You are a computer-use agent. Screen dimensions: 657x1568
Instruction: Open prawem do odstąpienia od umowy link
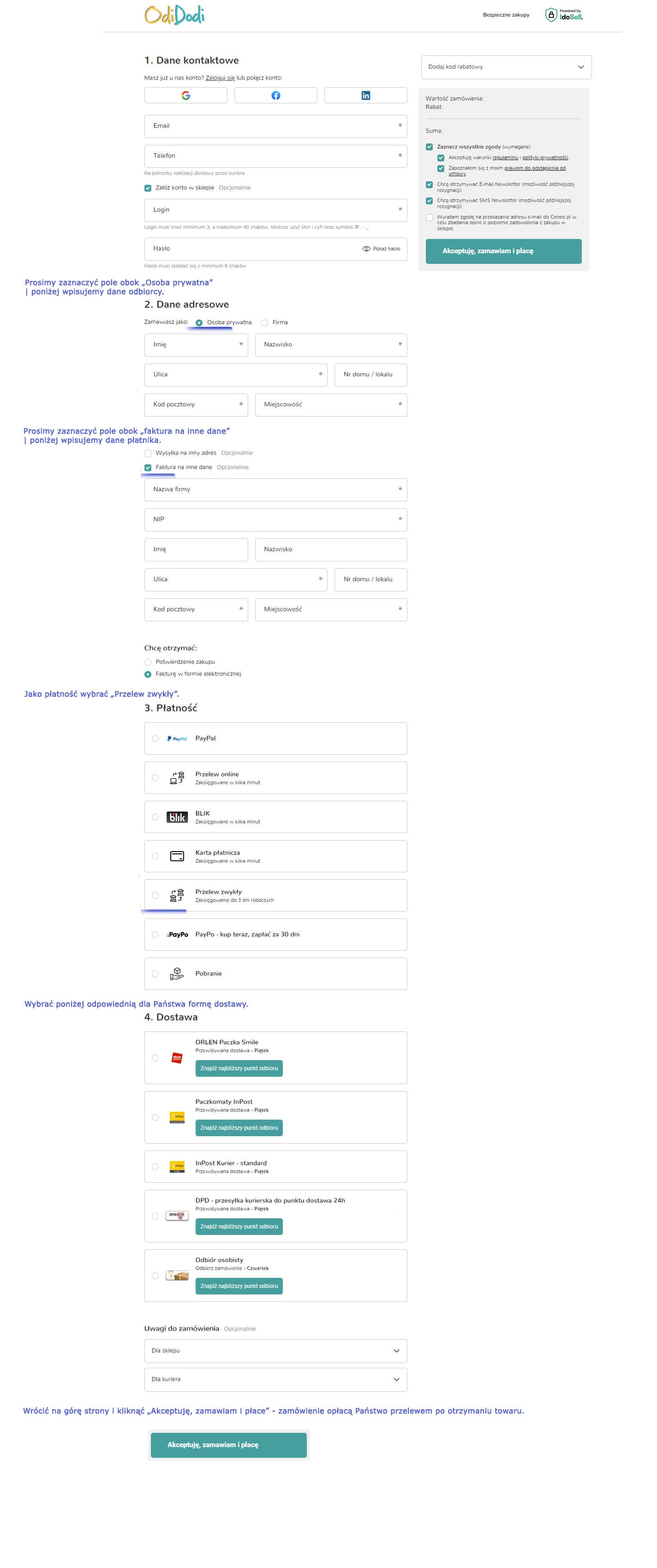click(507, 171)
